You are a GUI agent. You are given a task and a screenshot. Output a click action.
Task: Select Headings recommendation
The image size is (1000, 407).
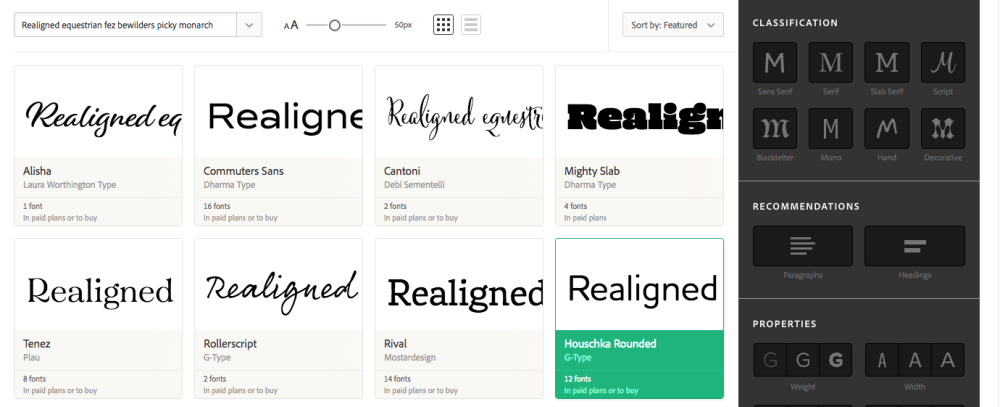(915, 246)
